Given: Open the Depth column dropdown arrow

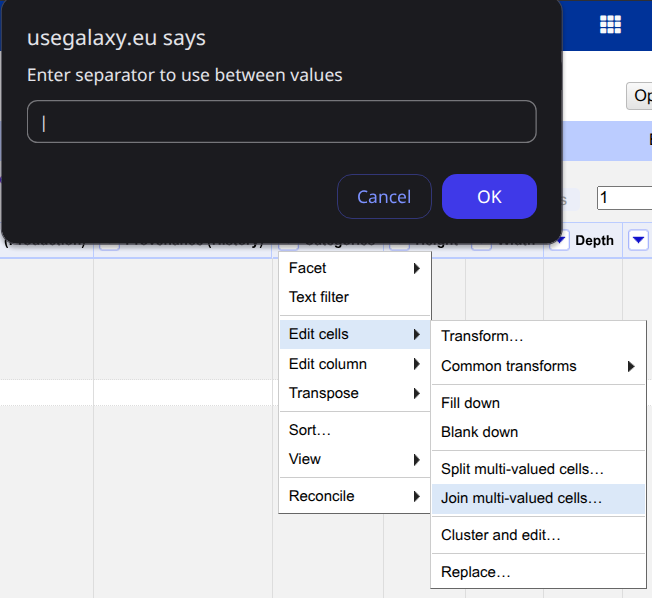Looking at the screenshot, I should (560, 240).
